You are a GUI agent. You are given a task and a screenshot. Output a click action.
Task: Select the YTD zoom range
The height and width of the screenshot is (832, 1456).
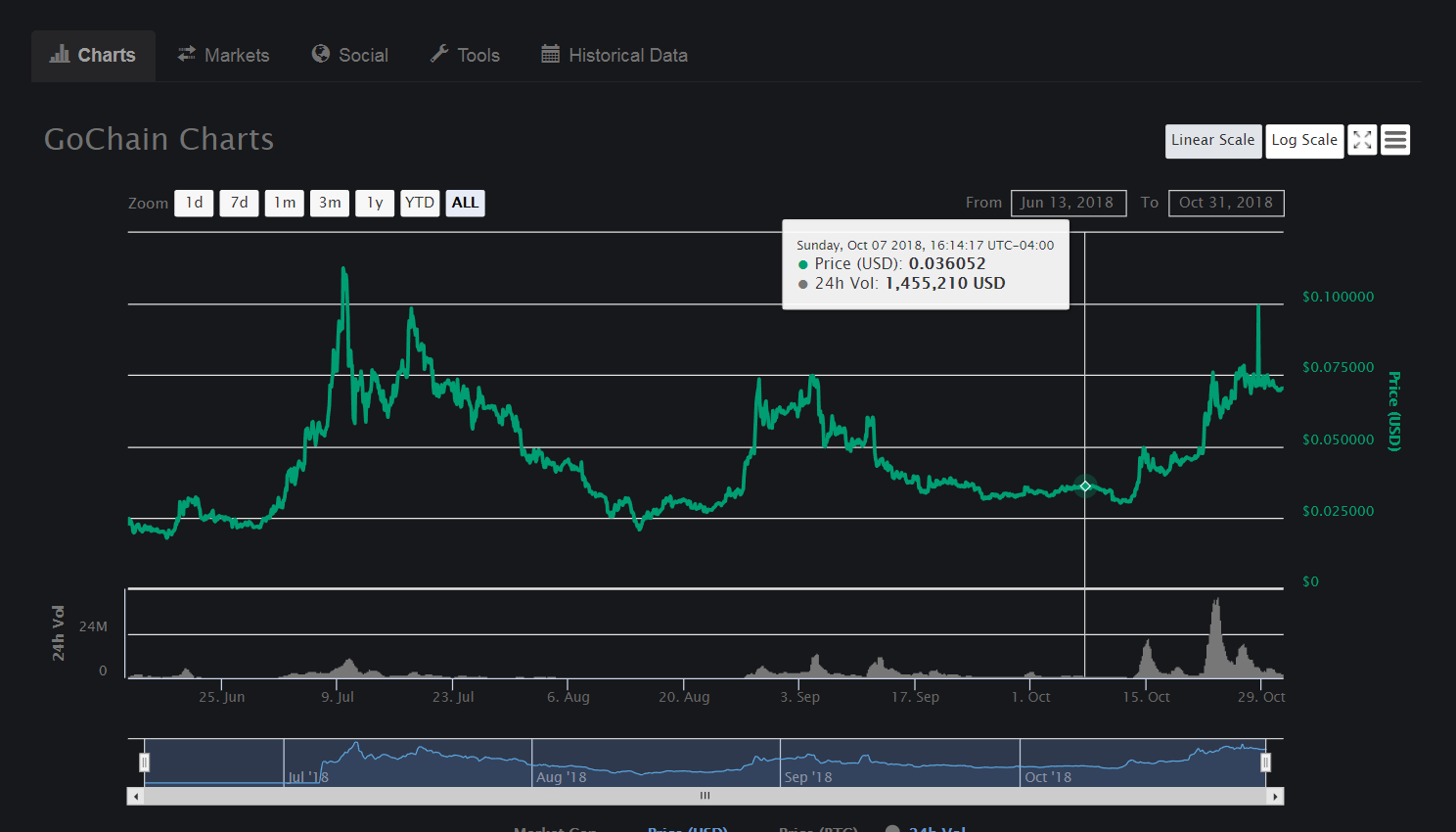[x=420, y=204]
